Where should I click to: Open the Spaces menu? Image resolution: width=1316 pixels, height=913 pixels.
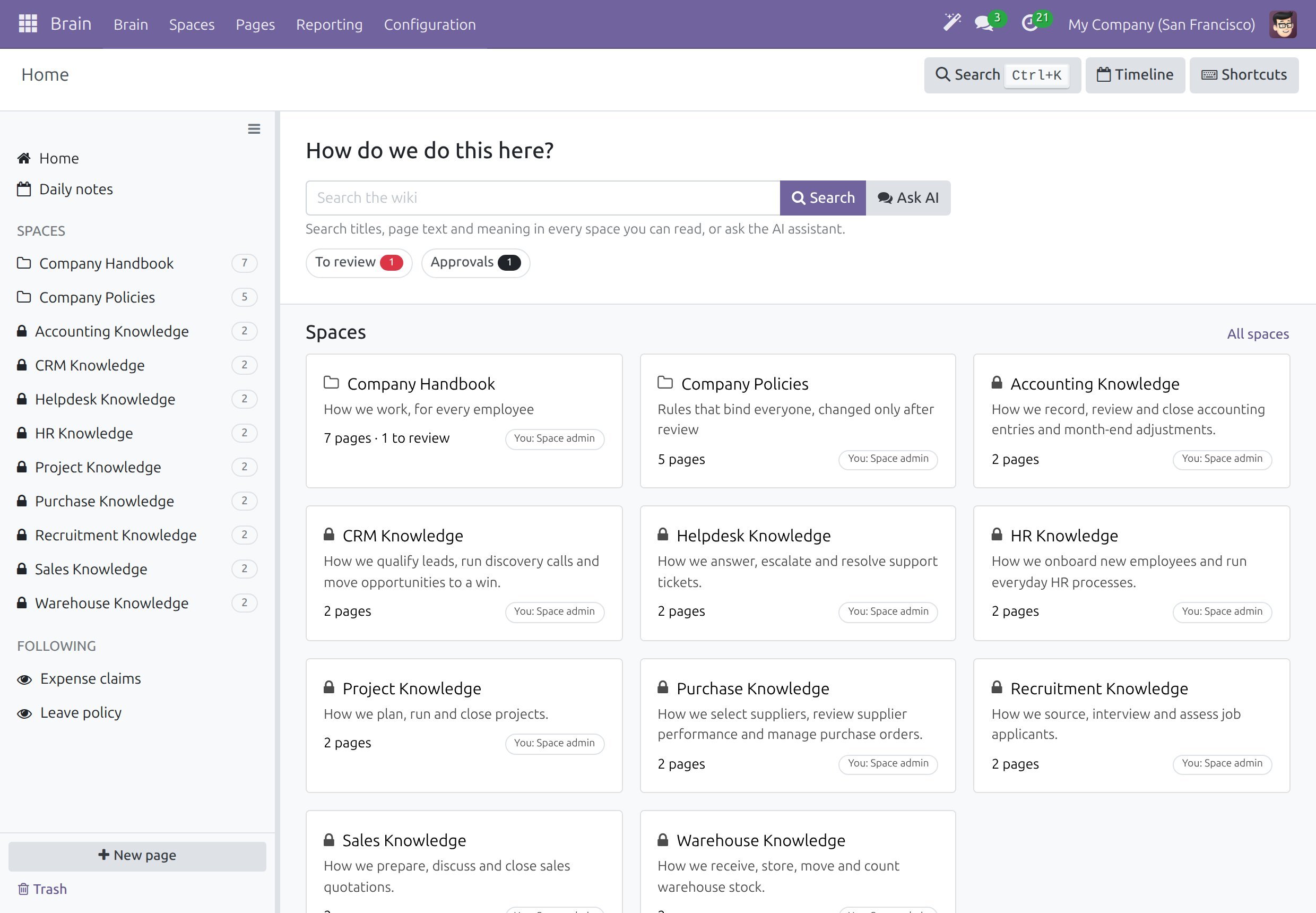(x=192, y=24)
